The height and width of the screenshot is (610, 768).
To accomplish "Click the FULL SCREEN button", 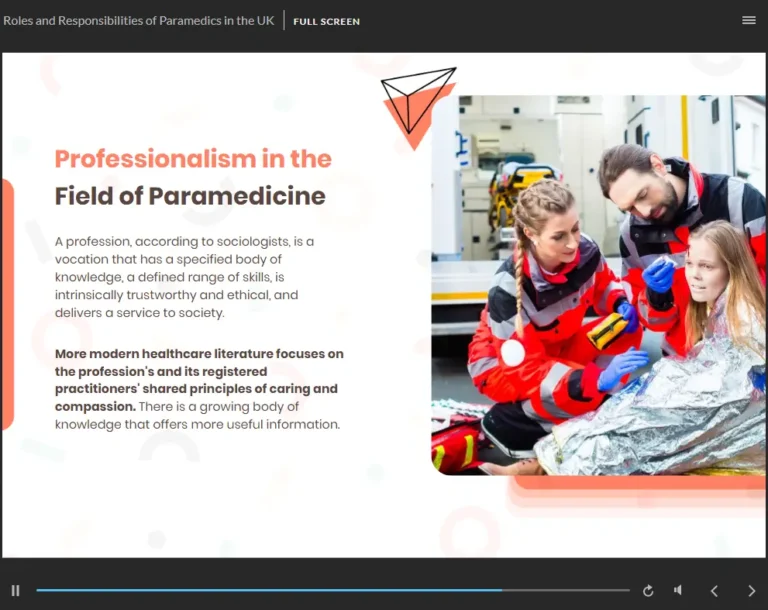I will (x=326, y=22).
